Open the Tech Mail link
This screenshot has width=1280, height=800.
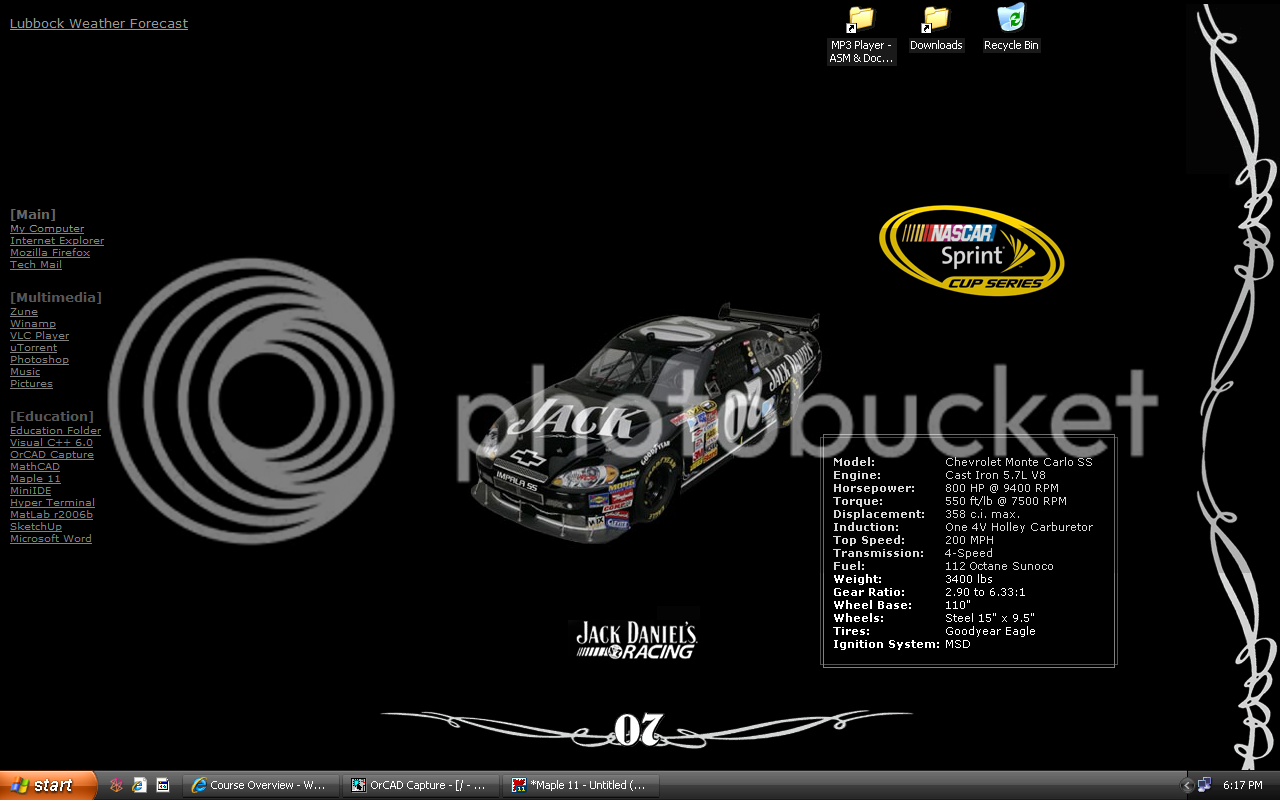coord(36,265)
